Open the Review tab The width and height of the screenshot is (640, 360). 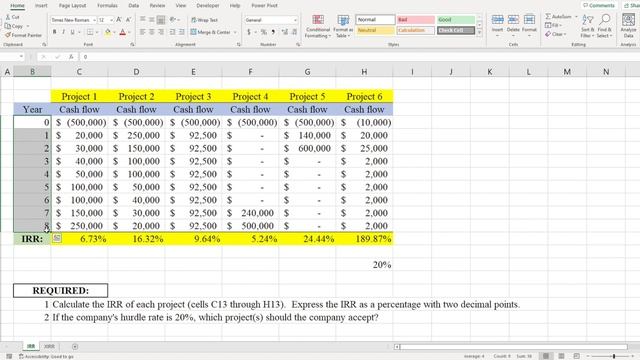coord(157,6)
